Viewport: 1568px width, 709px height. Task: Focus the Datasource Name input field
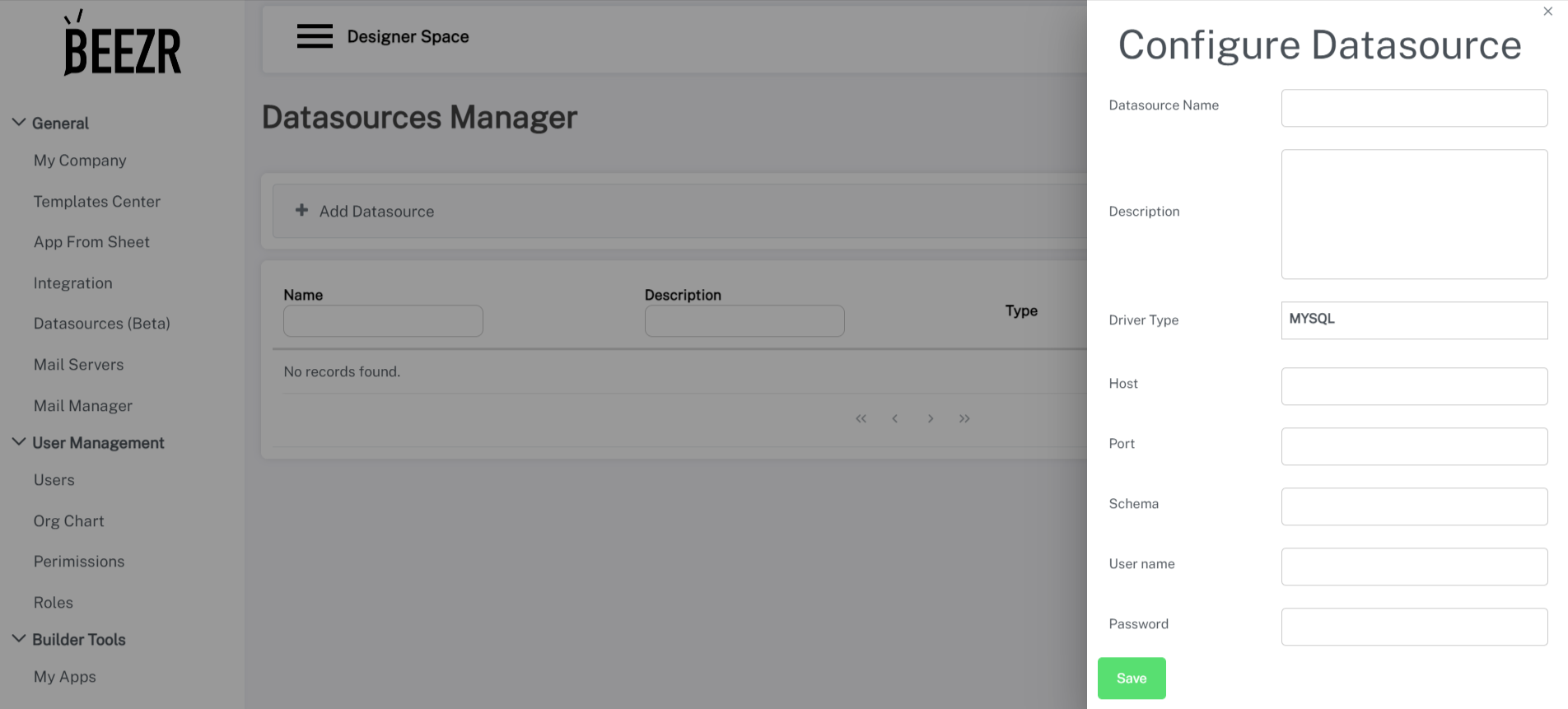point(1414,108)
